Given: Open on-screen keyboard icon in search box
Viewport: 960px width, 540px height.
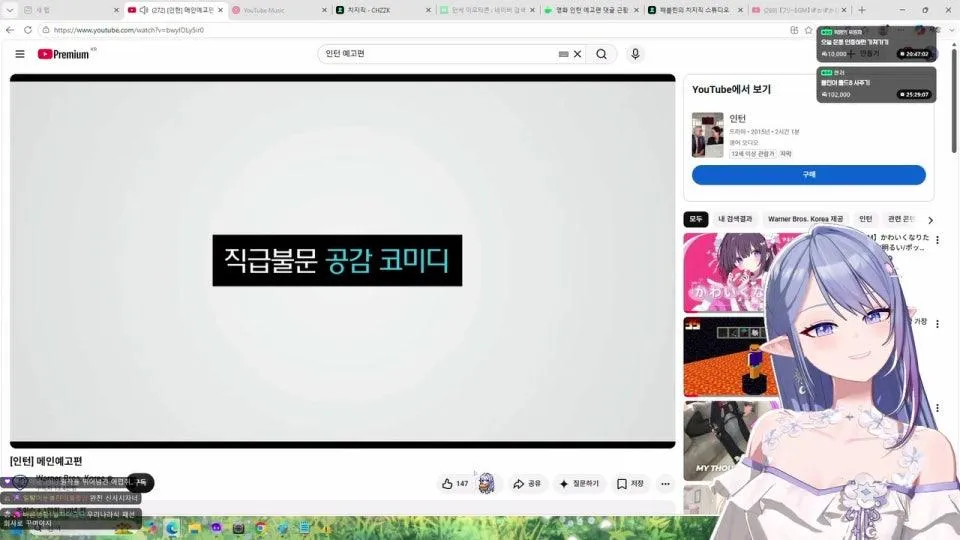Looking at the screenshot, I should click(x=563, y=54).
